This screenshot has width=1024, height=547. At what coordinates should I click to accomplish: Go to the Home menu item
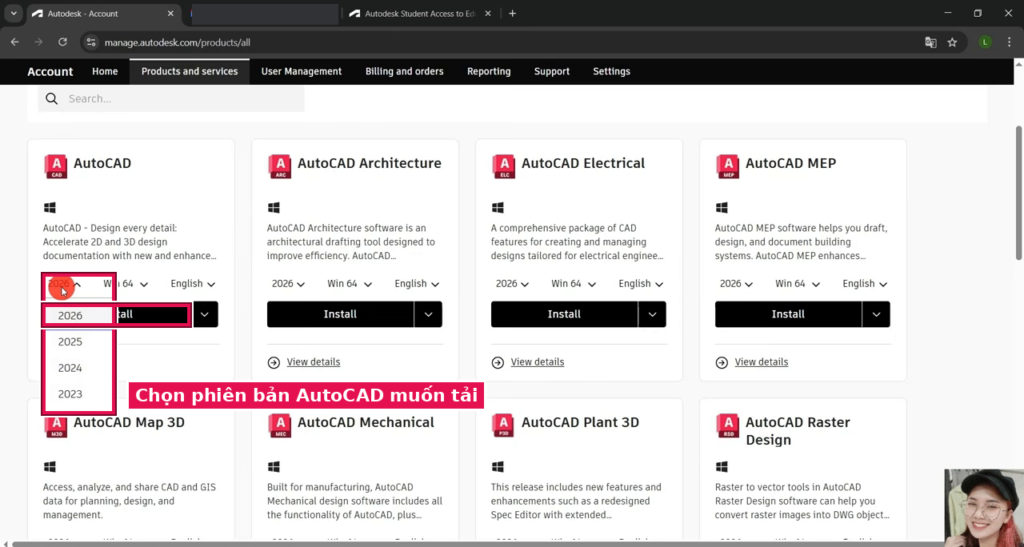pos(105,71)
